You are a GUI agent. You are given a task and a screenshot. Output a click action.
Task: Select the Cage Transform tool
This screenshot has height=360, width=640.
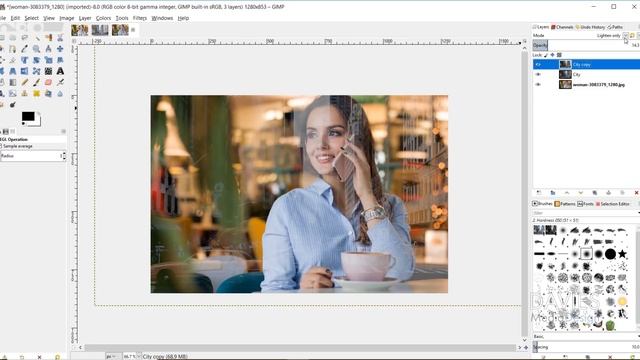[36, 71]
